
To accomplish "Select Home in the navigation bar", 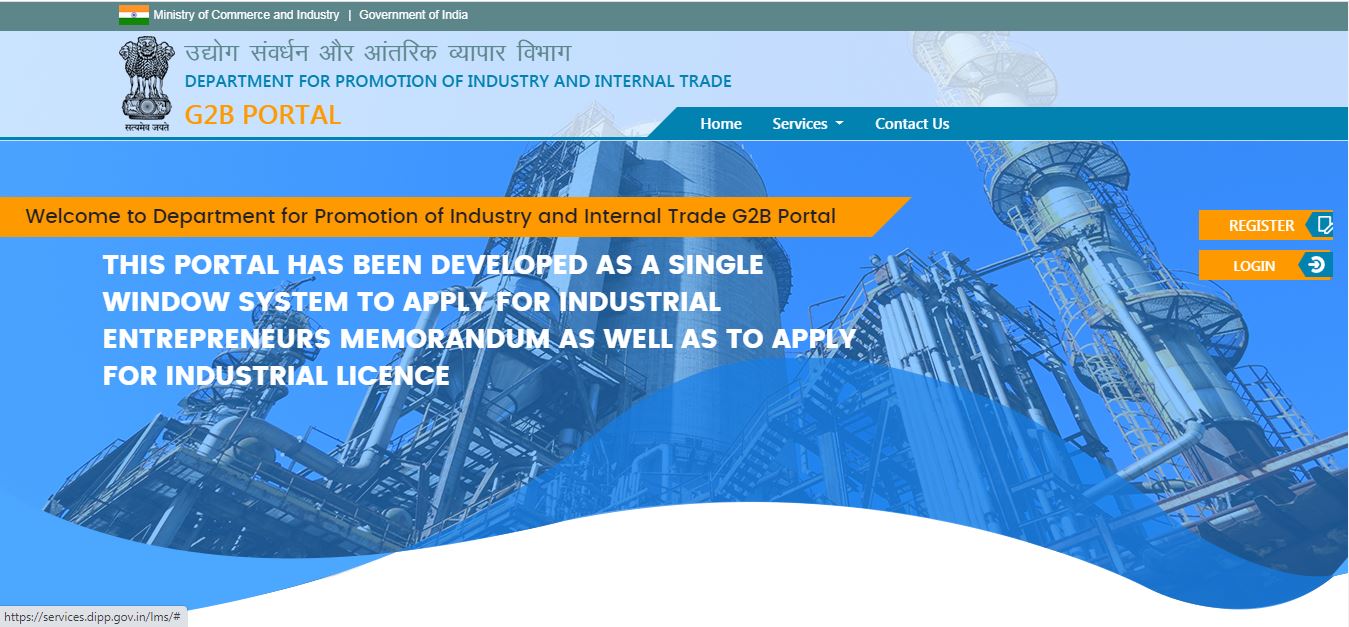I will coord(722,123).
